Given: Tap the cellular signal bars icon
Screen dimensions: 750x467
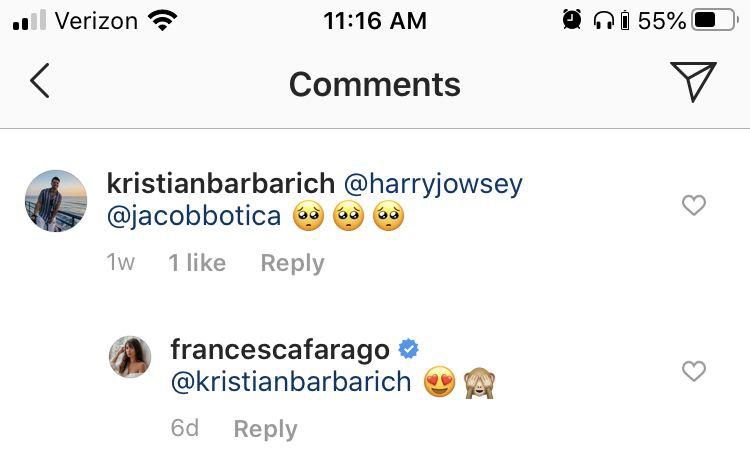Looking at the screenshot, I should tap(29, 21).
